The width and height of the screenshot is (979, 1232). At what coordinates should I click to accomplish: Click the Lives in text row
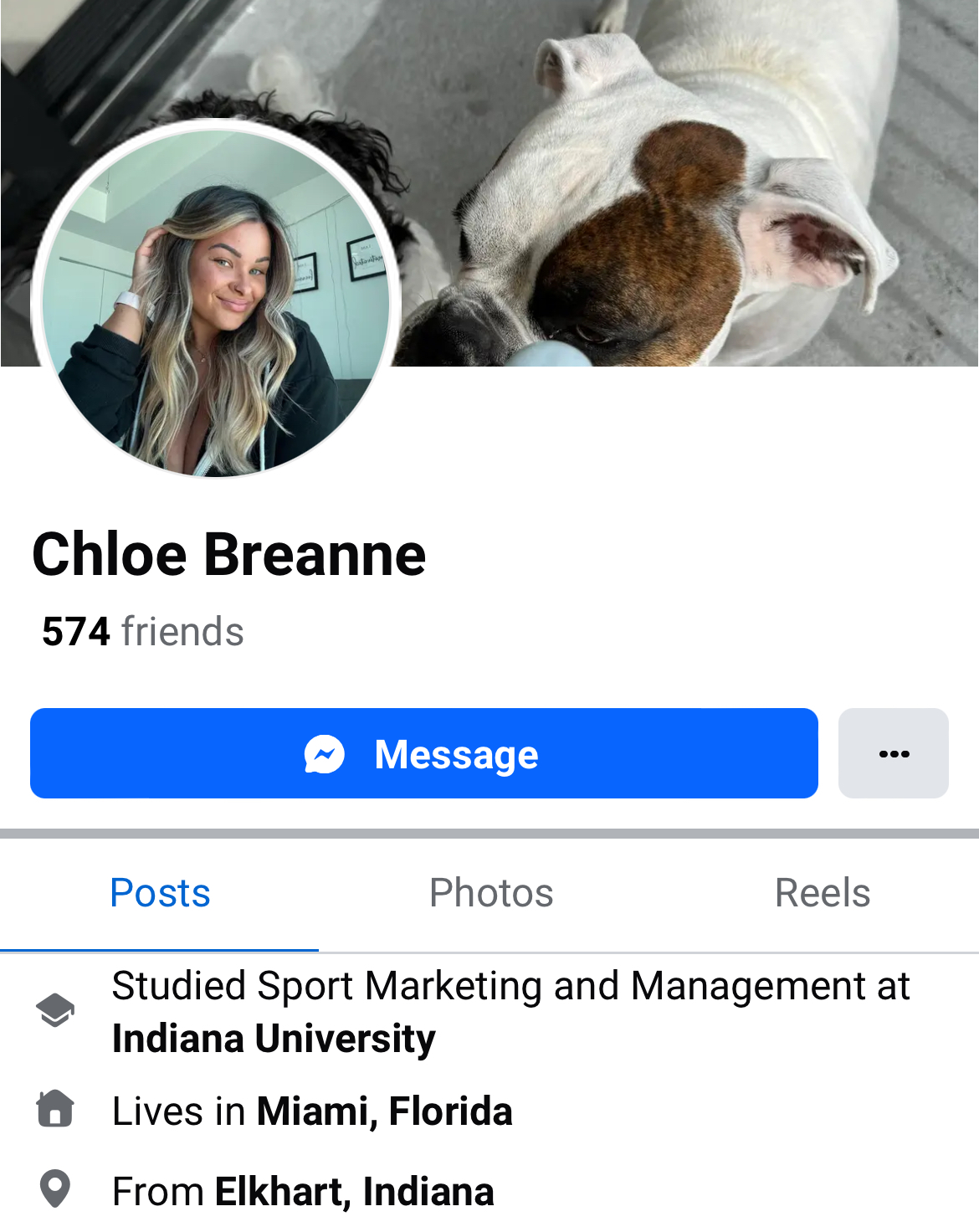(312, 1111)
